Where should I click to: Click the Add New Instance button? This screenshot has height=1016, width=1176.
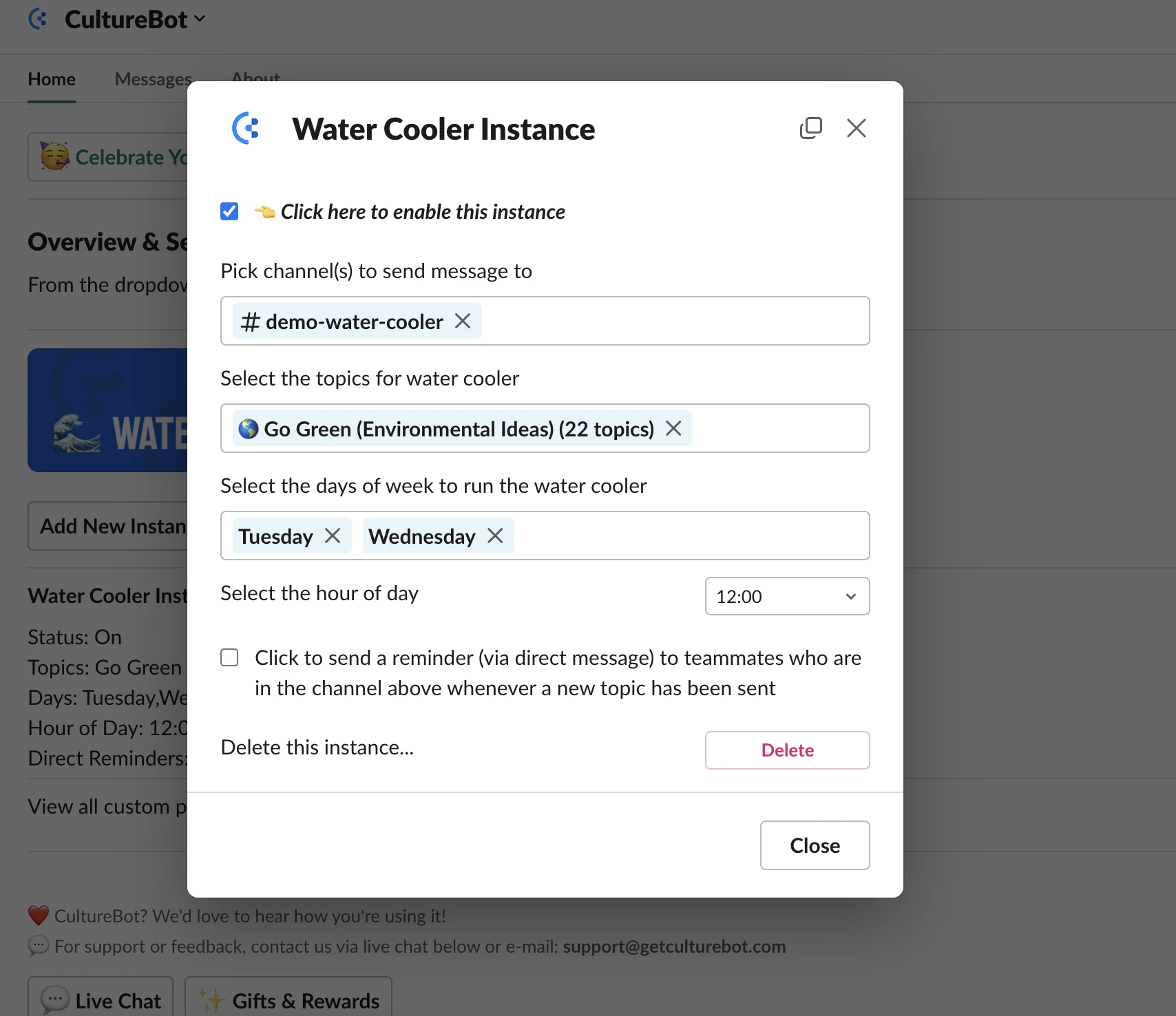click(x=107, y=526)
